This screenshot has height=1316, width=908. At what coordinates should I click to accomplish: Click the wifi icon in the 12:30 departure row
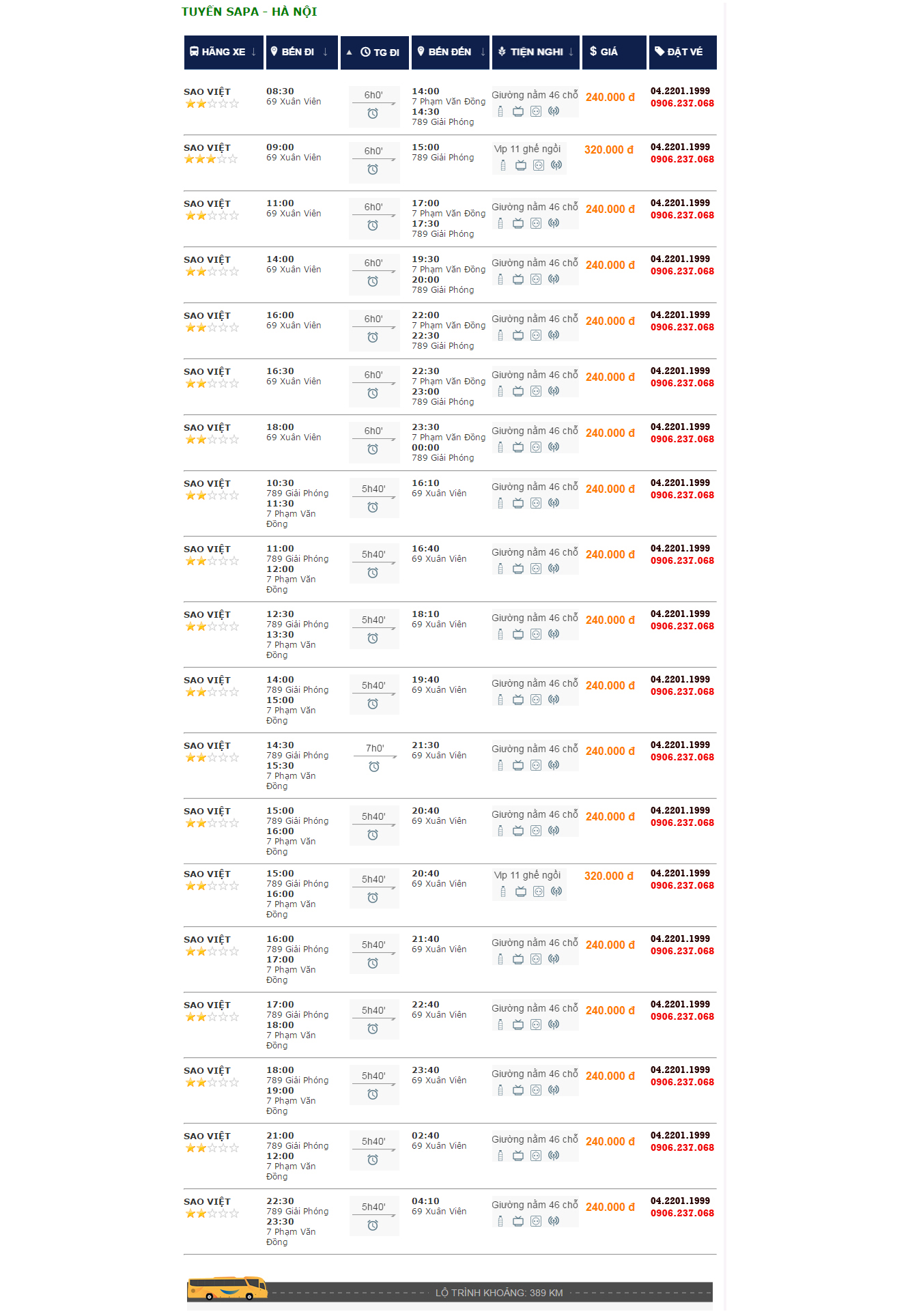point(554,634)
